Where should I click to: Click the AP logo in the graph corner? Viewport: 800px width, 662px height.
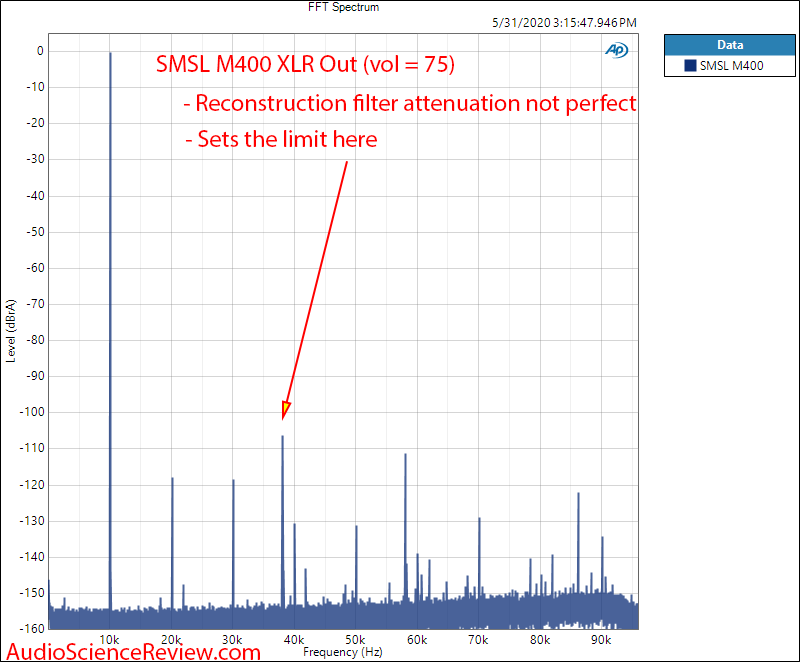point(616,50)
